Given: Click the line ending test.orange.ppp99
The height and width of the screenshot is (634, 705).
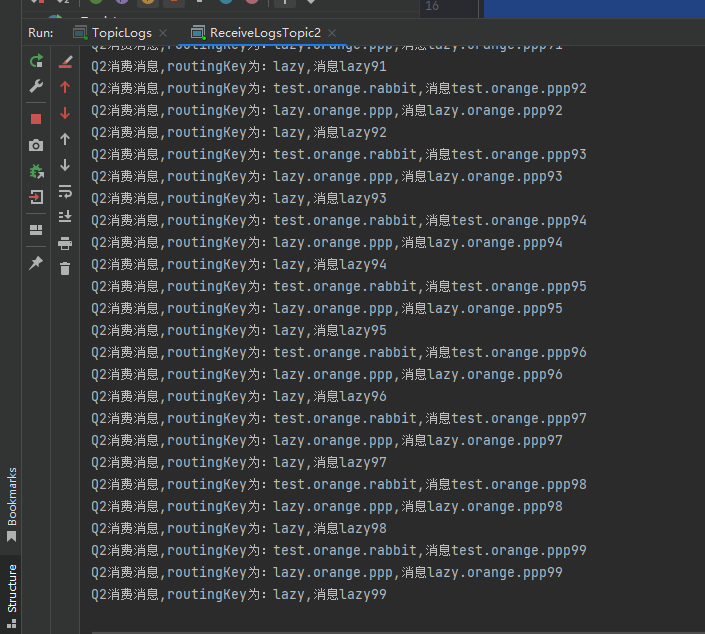Looking at the screenshot, I should coord(339,550).
